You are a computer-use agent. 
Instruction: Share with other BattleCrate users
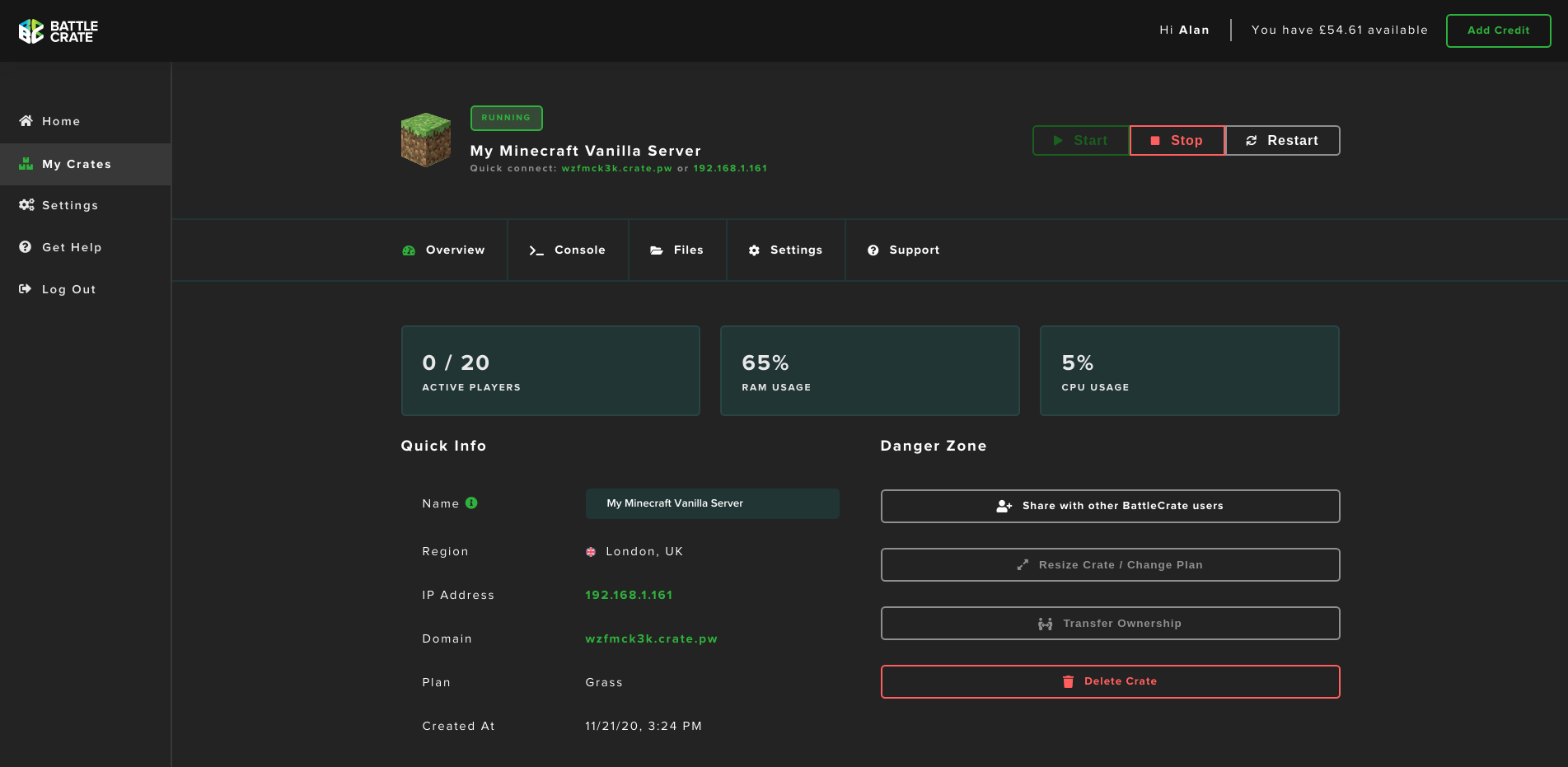coord(1110,506)
